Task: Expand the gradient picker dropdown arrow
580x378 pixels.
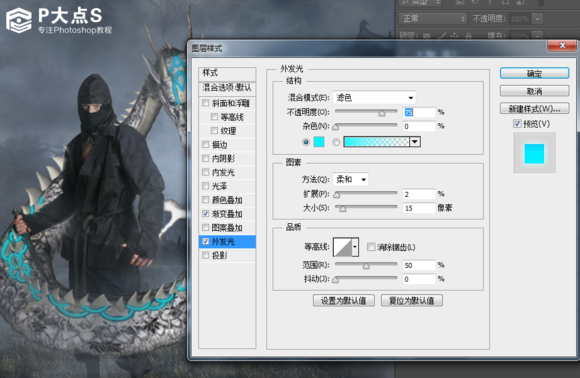Action: pos(415,142)
